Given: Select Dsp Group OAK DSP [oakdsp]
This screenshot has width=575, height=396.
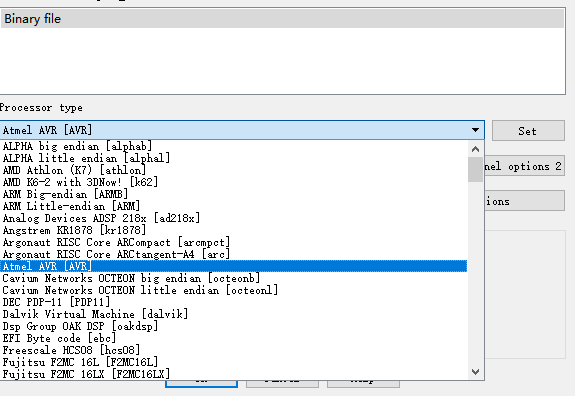Looking at the screenshot, I should (234, 326).
